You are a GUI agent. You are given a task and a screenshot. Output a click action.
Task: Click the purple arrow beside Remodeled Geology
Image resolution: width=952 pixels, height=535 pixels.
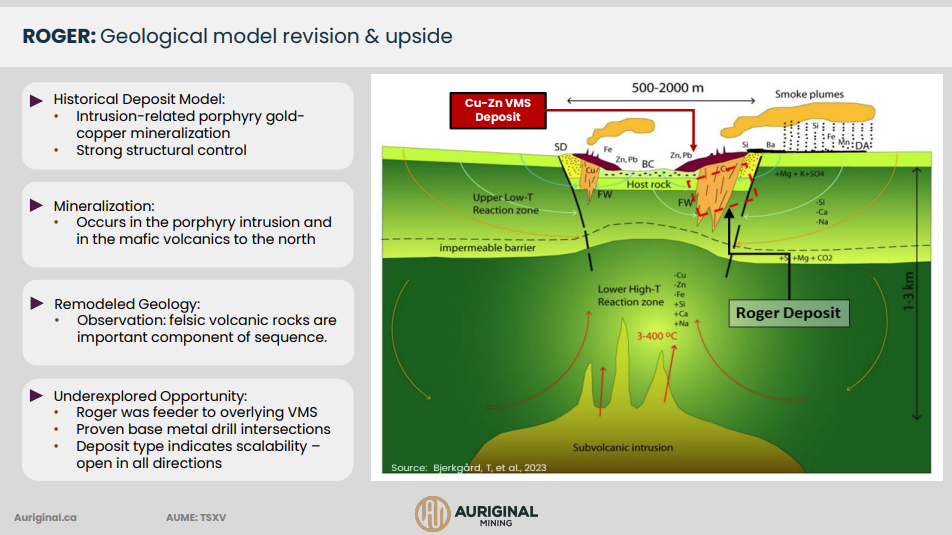(37, 303)
